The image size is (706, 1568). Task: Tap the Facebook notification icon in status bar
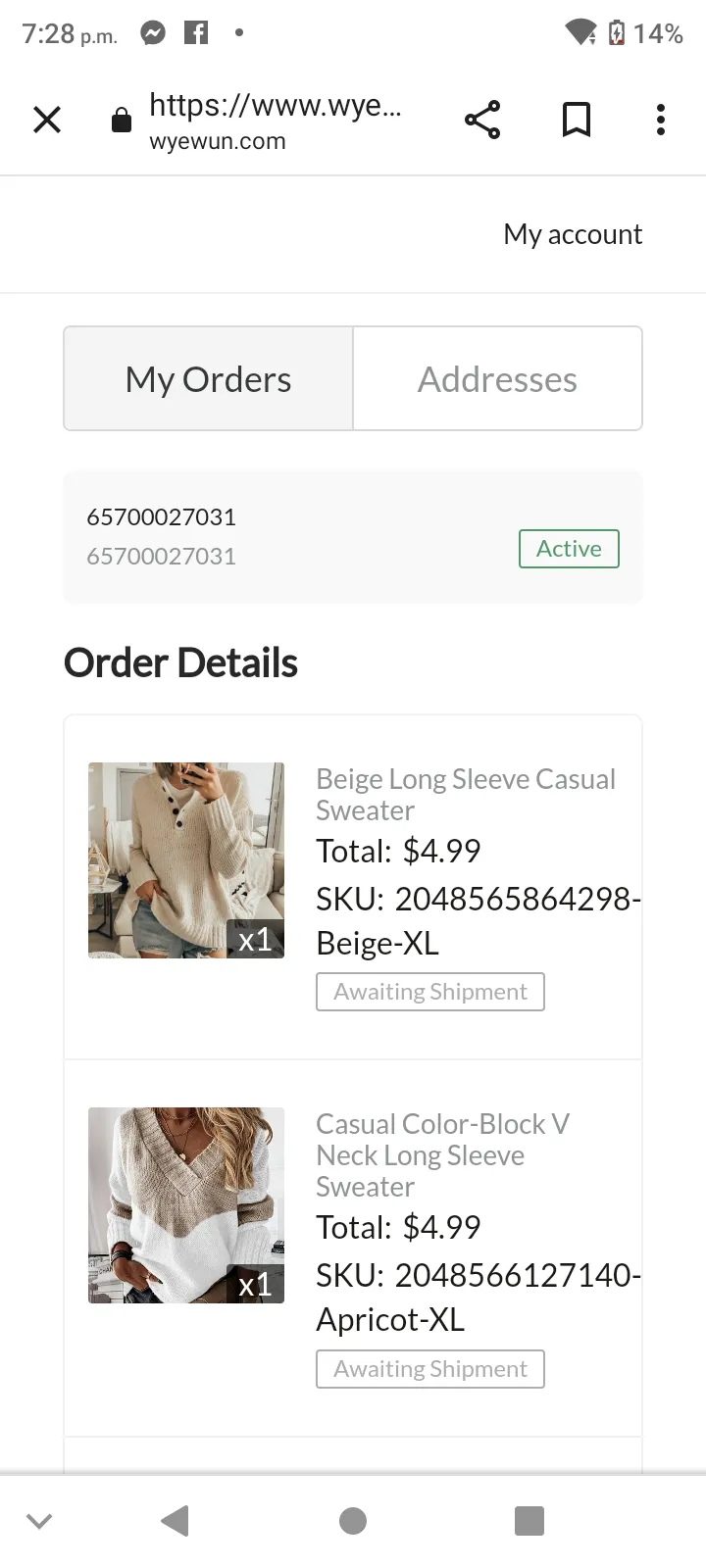coord(196,33)
